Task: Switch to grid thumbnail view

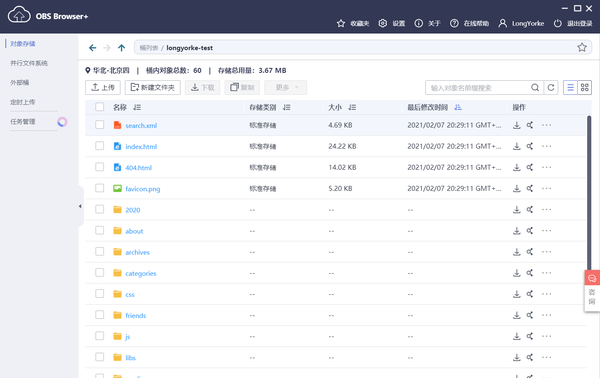Action: click(x=584, y=88)
